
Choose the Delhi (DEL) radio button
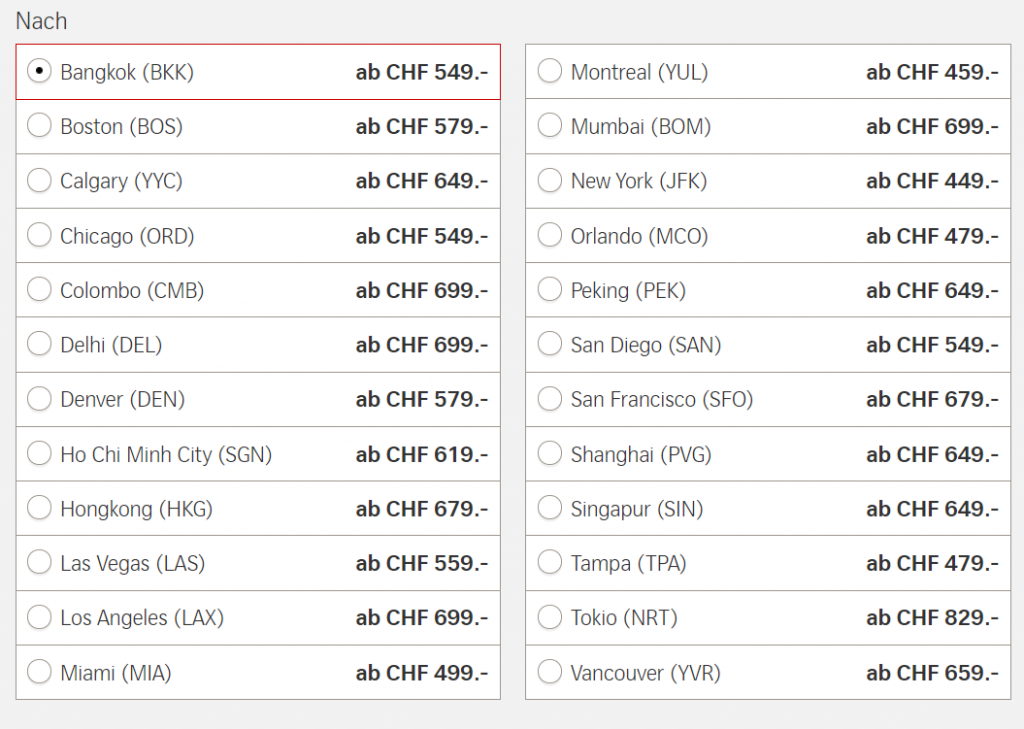point(39,345)
